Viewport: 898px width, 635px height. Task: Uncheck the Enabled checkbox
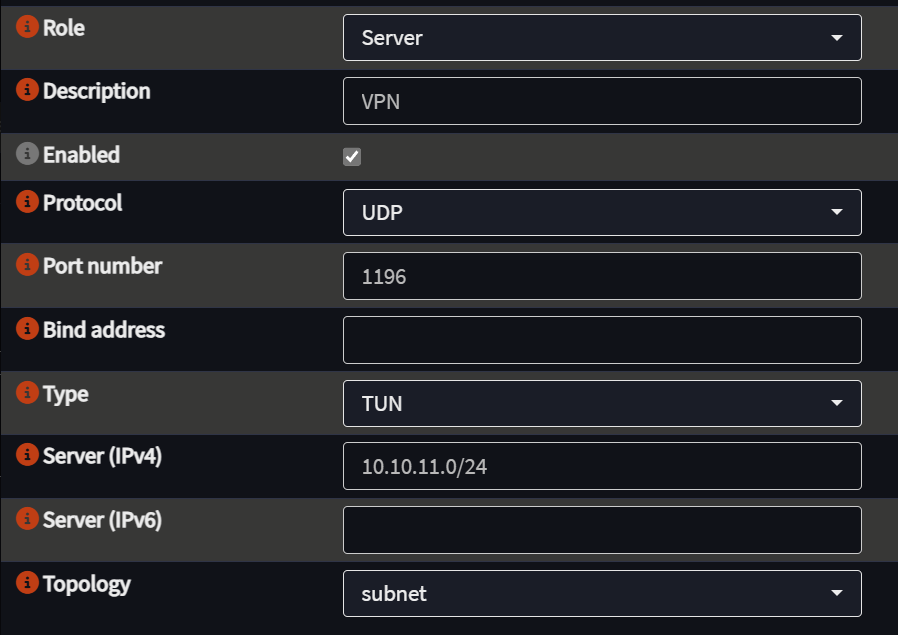point(352,156)
